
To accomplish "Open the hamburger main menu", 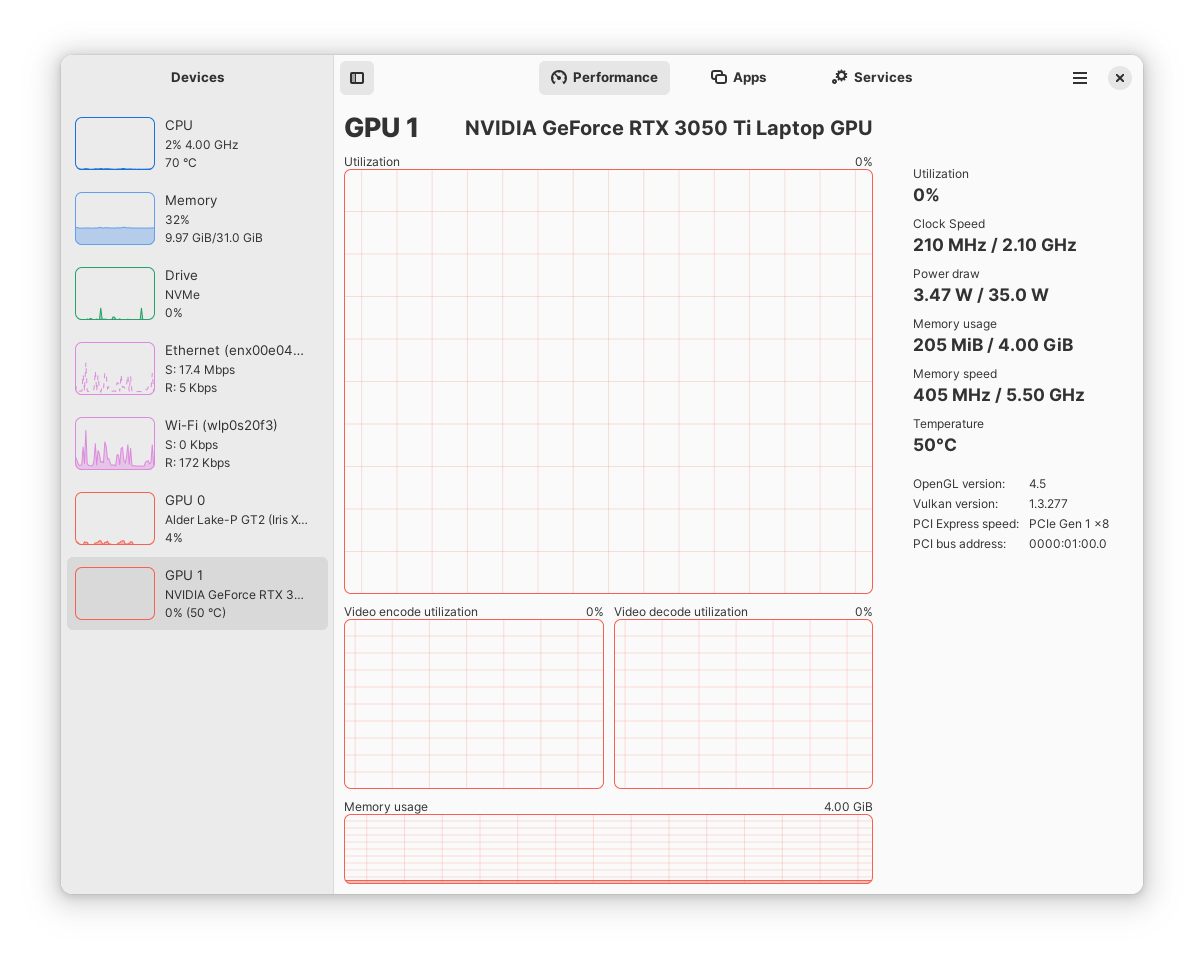I will pyautogui.click(x=1080, y=78).
